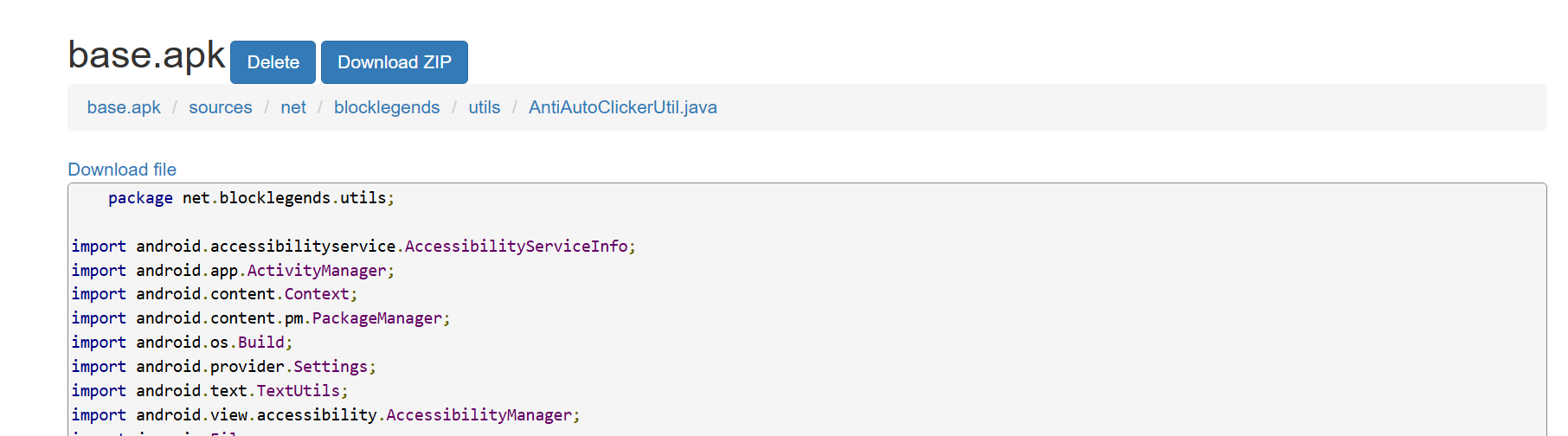Click the package net.blocklegends.utils line
1568x436 pixels.
click(x=251, y=198)
